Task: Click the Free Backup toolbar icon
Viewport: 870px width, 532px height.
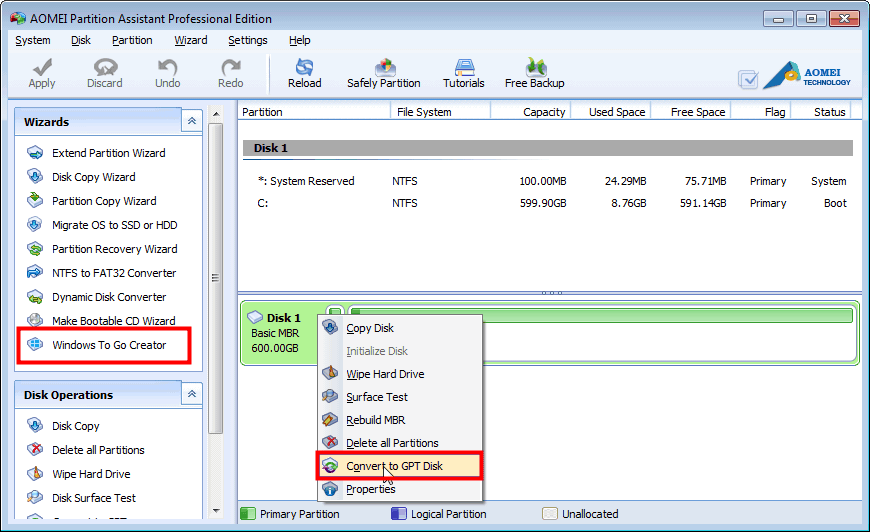Action: [535, 67]
